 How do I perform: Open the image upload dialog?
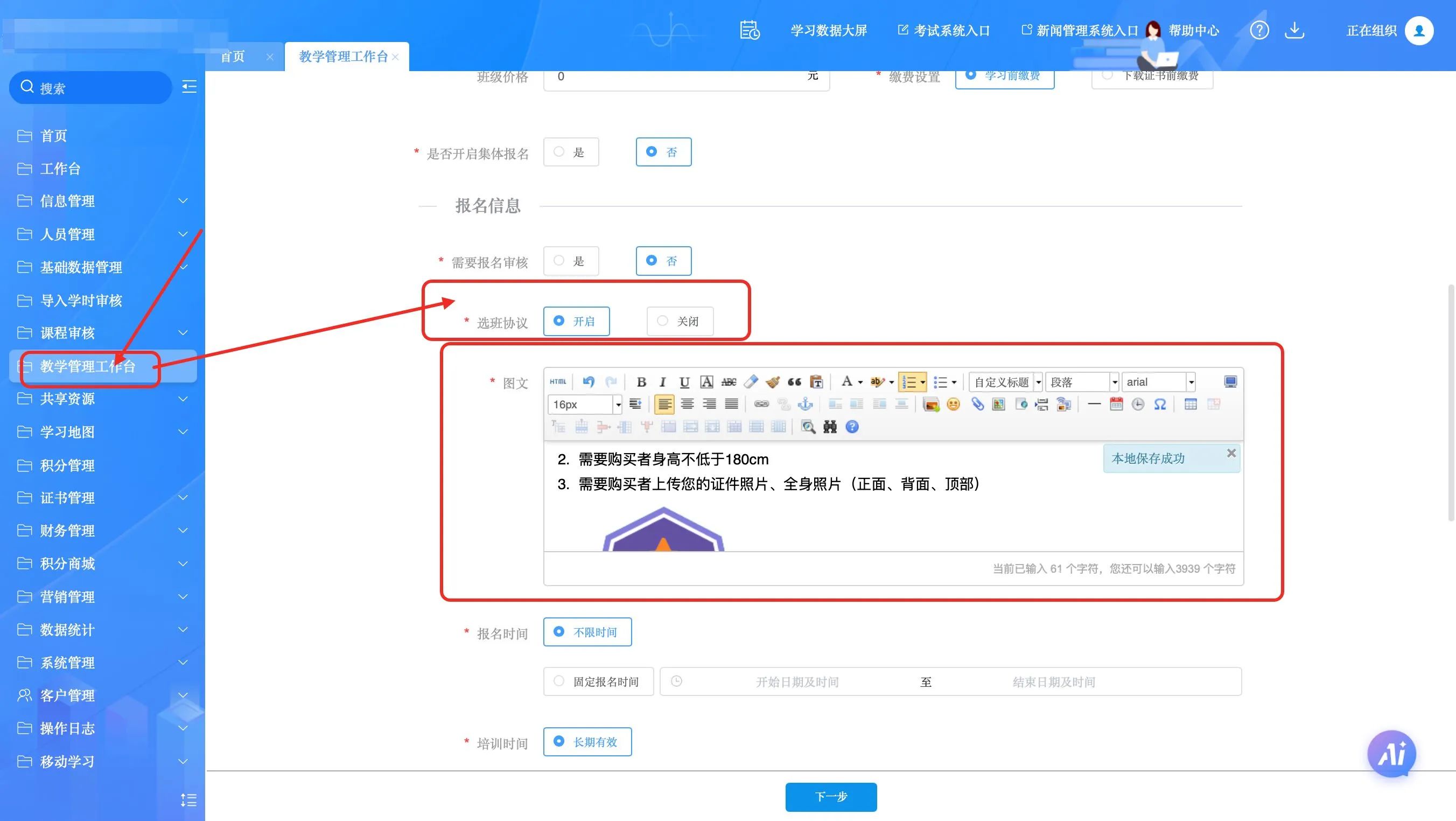pos(931,403)
